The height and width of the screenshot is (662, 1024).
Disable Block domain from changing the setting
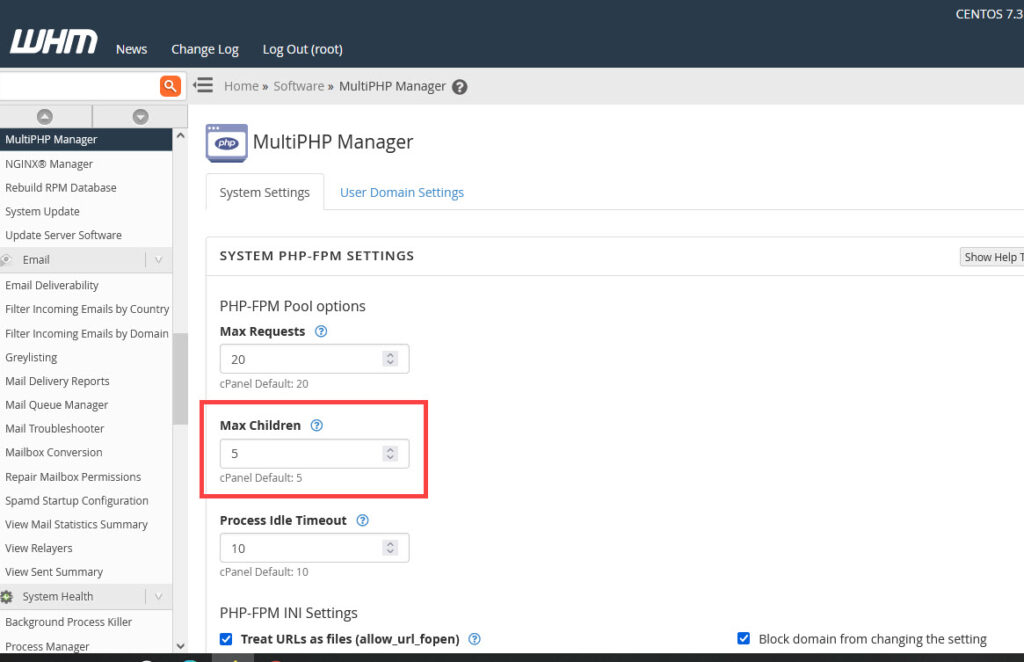tap(744, 638)
